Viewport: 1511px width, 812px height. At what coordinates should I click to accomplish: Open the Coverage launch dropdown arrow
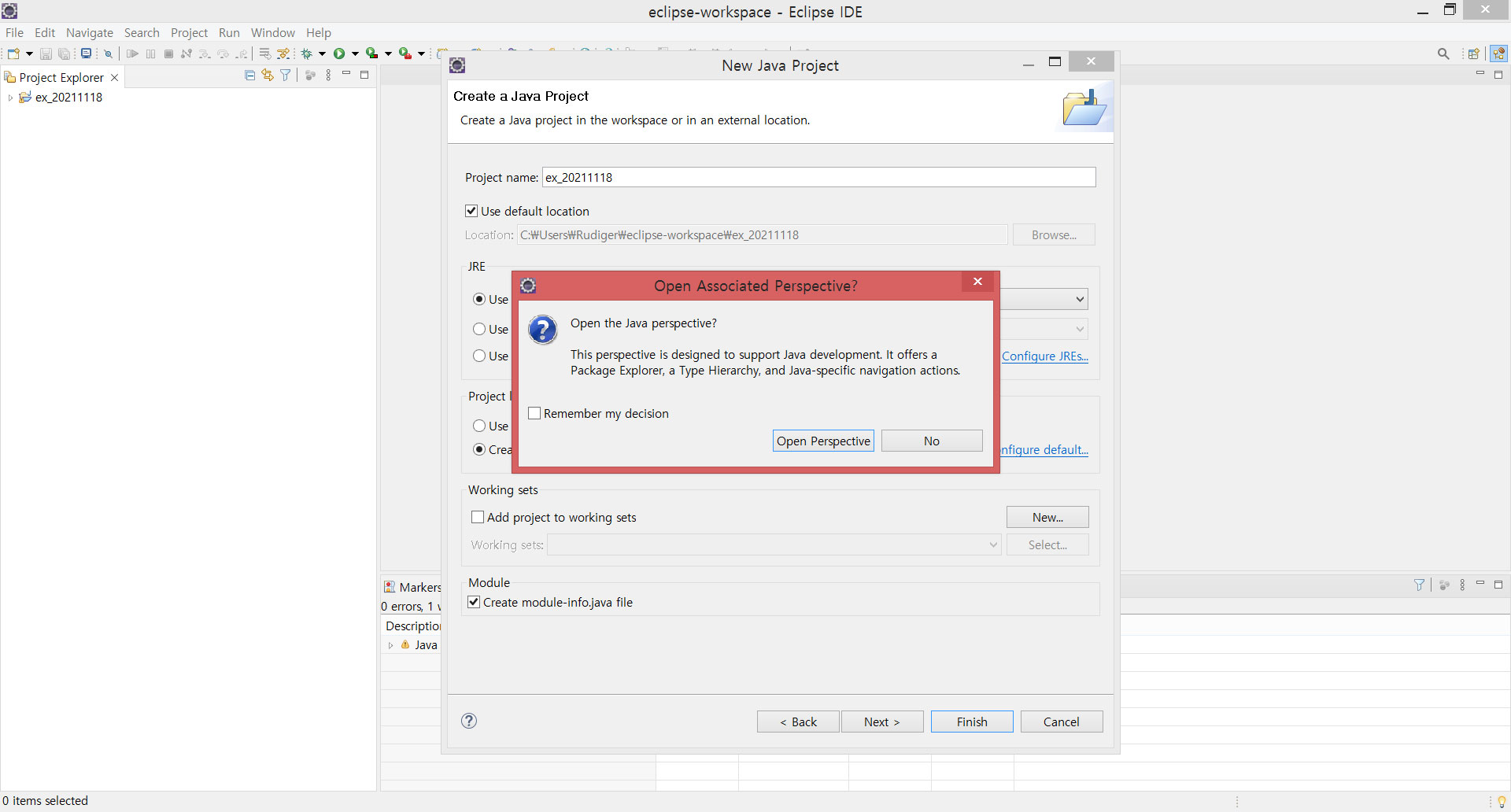click(388, 54)
